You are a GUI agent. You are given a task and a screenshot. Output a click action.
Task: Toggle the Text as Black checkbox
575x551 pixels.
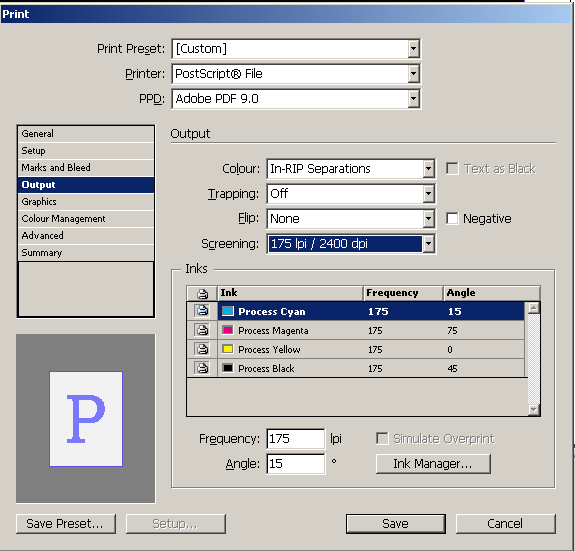click(452, 169)
